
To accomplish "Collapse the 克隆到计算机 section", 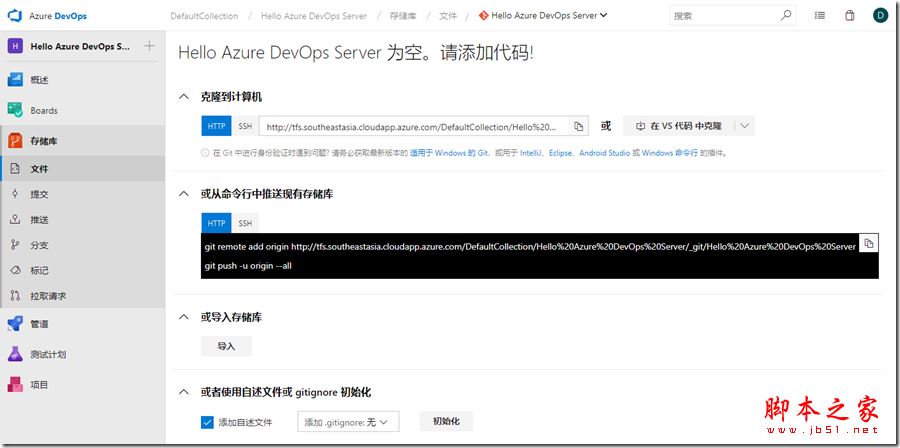I will [x=184, y=97].
